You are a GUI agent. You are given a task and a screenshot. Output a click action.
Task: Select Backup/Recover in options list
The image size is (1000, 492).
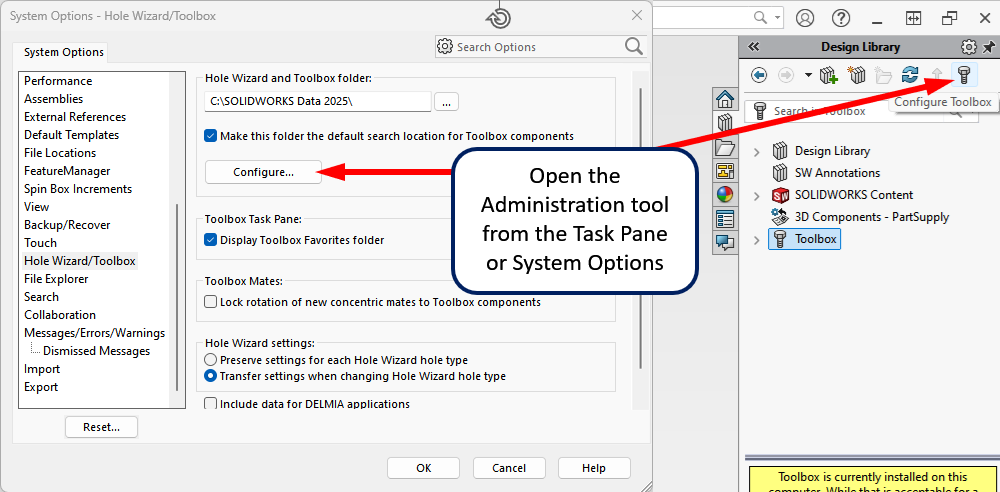[67, 225]
